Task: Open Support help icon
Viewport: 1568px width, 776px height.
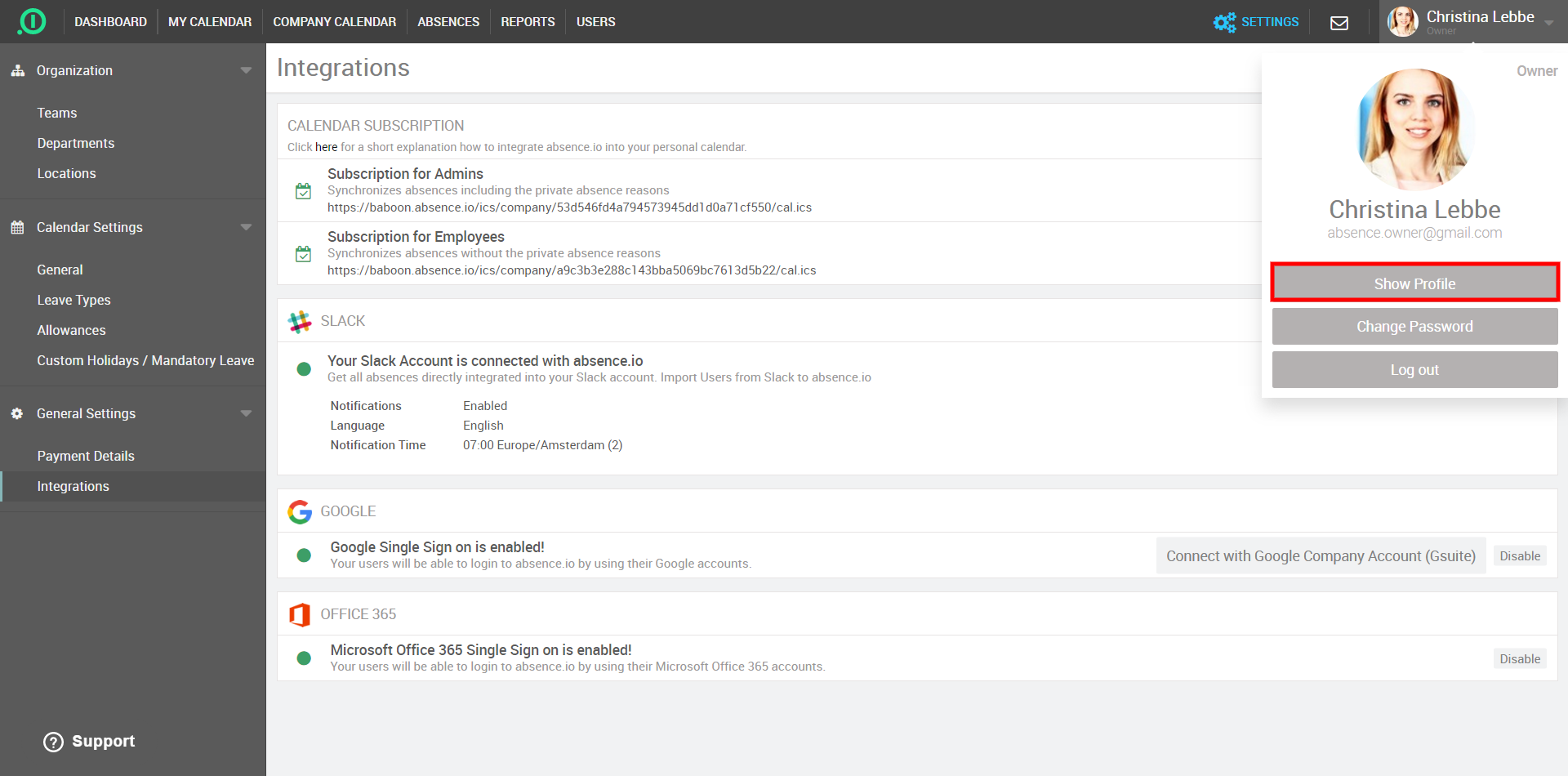Action: click(x=53, y=742)
